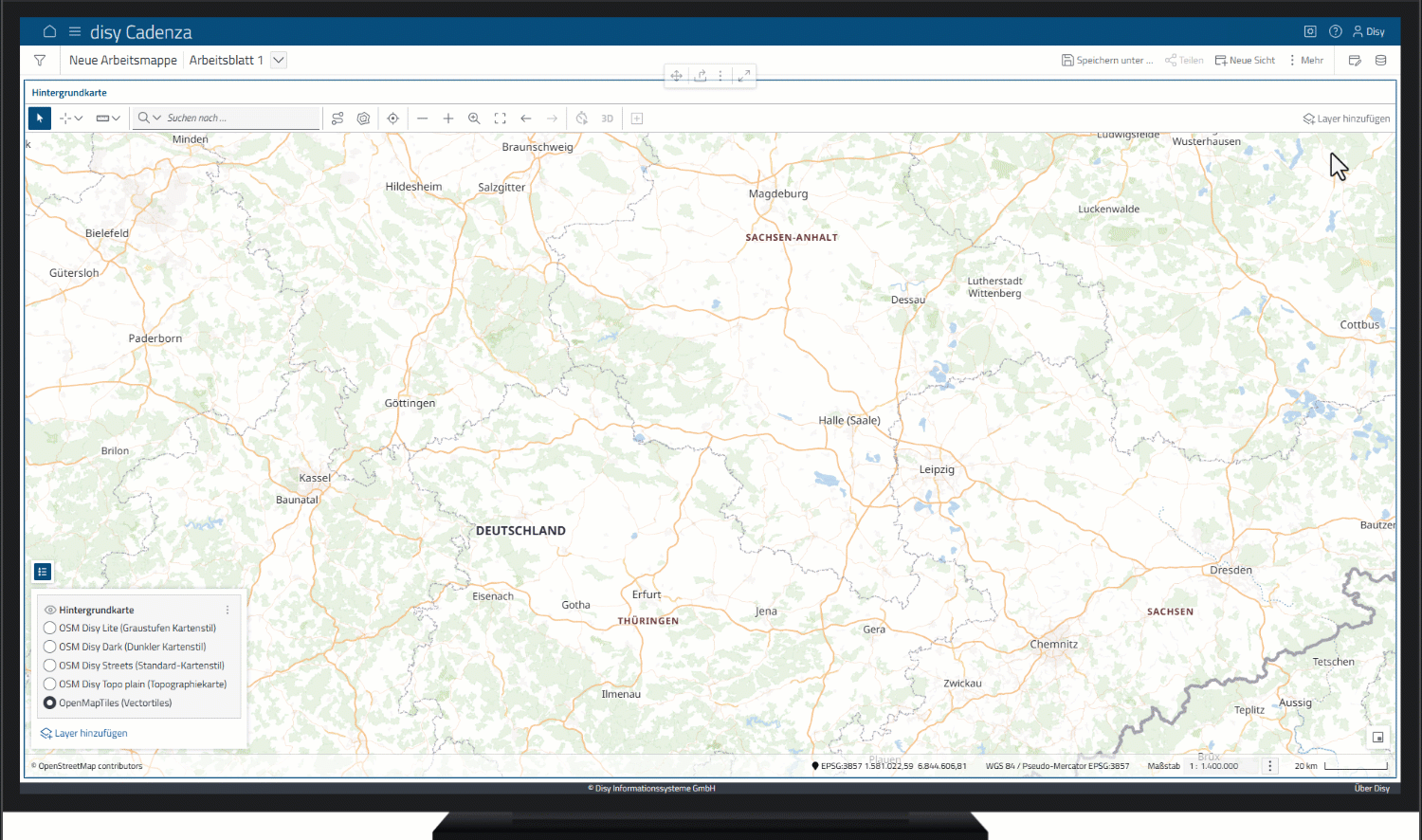Click 'Über Disy' footer link

(x=1372, y=789)
